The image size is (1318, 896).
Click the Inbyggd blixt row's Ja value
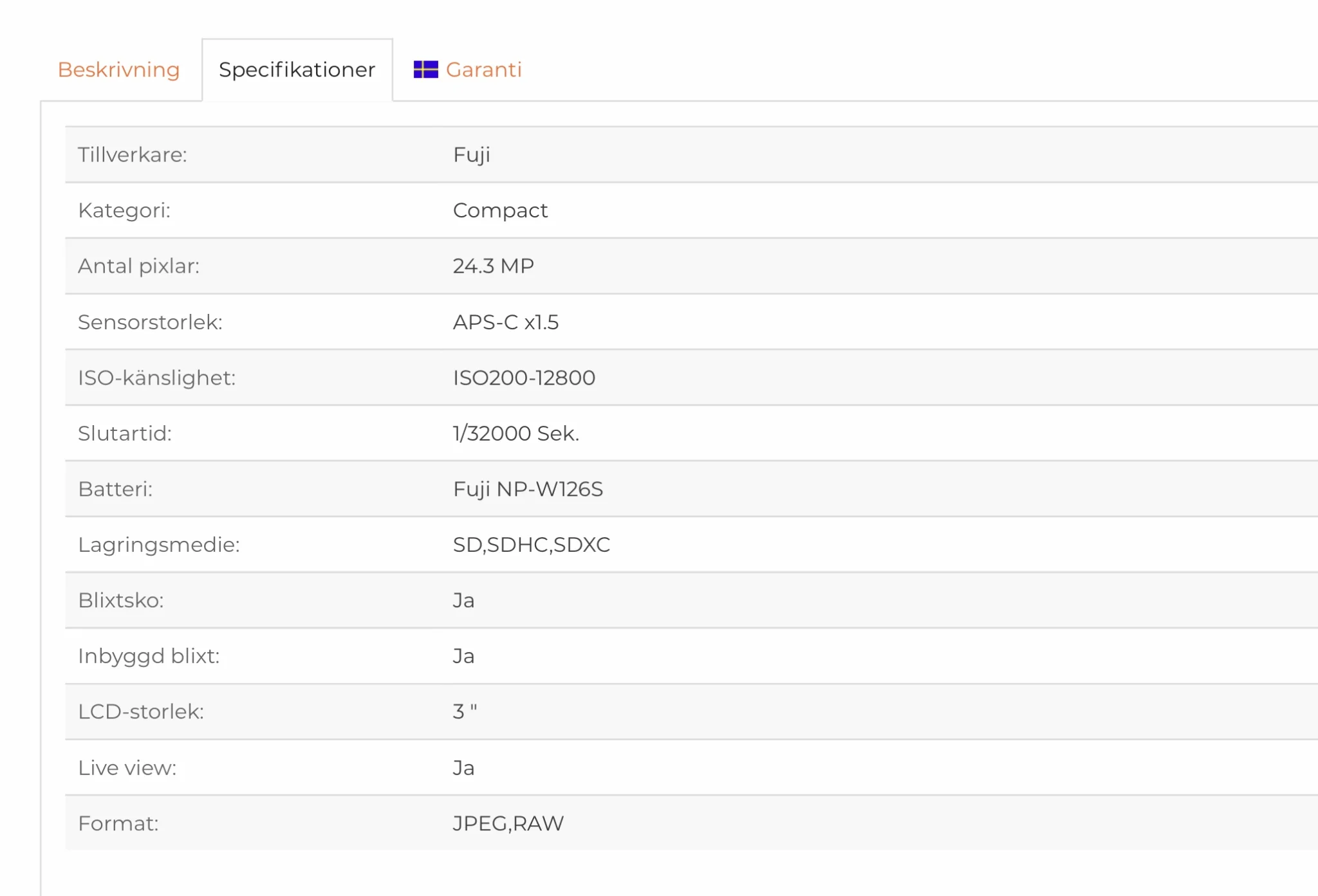pos(463,656)
